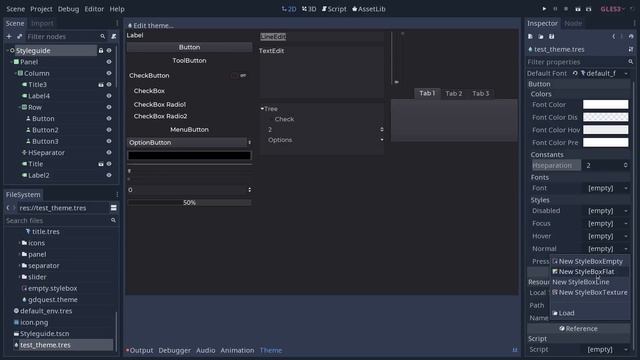This screenshot has height=360, width=640.
Task: Click the instance scene link icon
Action: coord(19,37)
